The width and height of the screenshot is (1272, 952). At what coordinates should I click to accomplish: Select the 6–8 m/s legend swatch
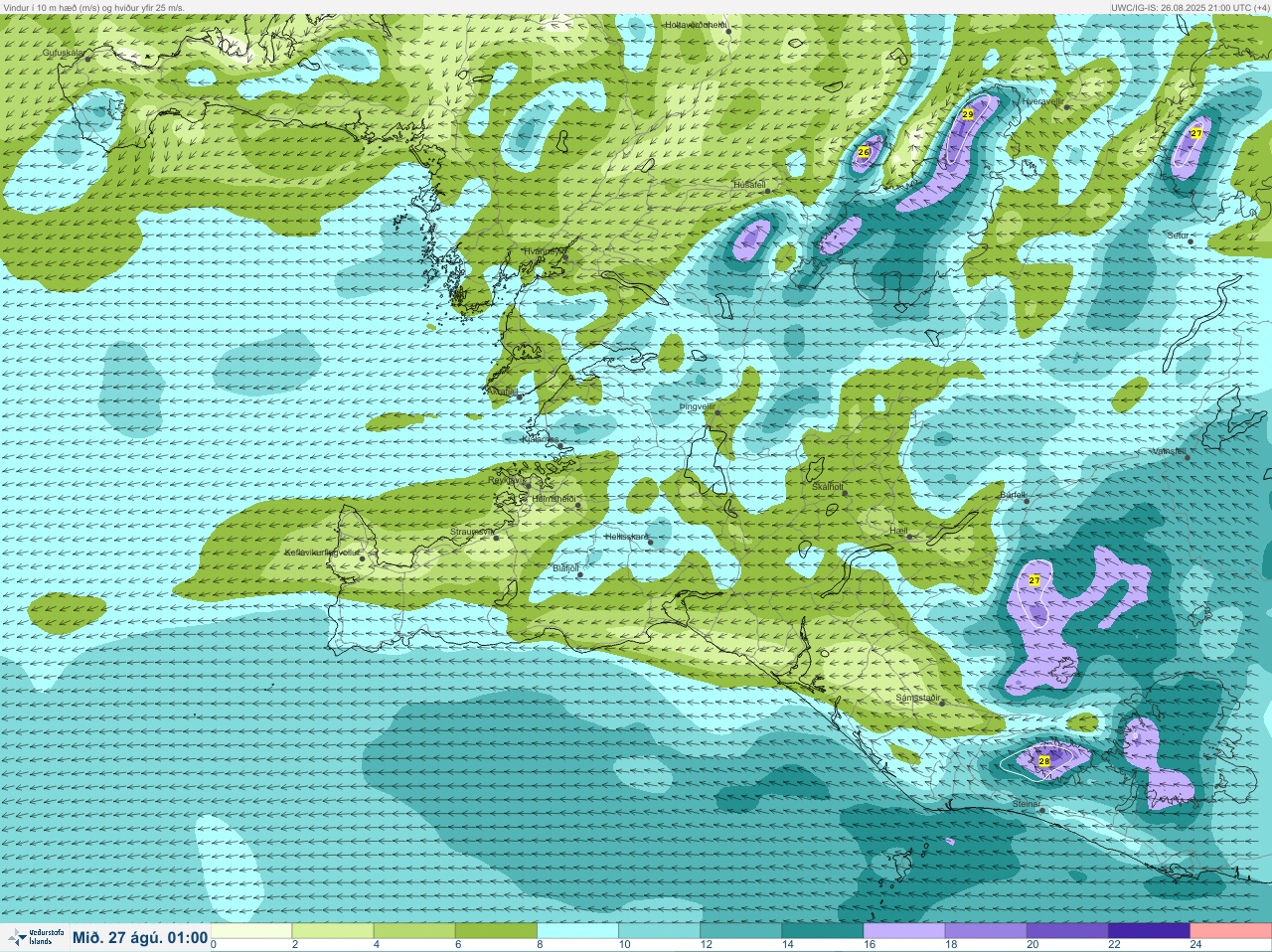click(496, 931)
